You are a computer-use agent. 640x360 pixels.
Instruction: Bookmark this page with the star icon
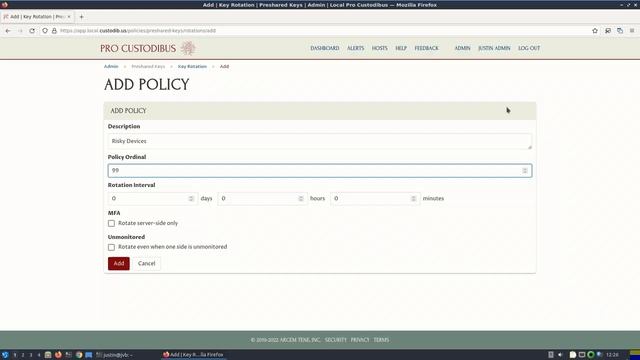point(595,31)
